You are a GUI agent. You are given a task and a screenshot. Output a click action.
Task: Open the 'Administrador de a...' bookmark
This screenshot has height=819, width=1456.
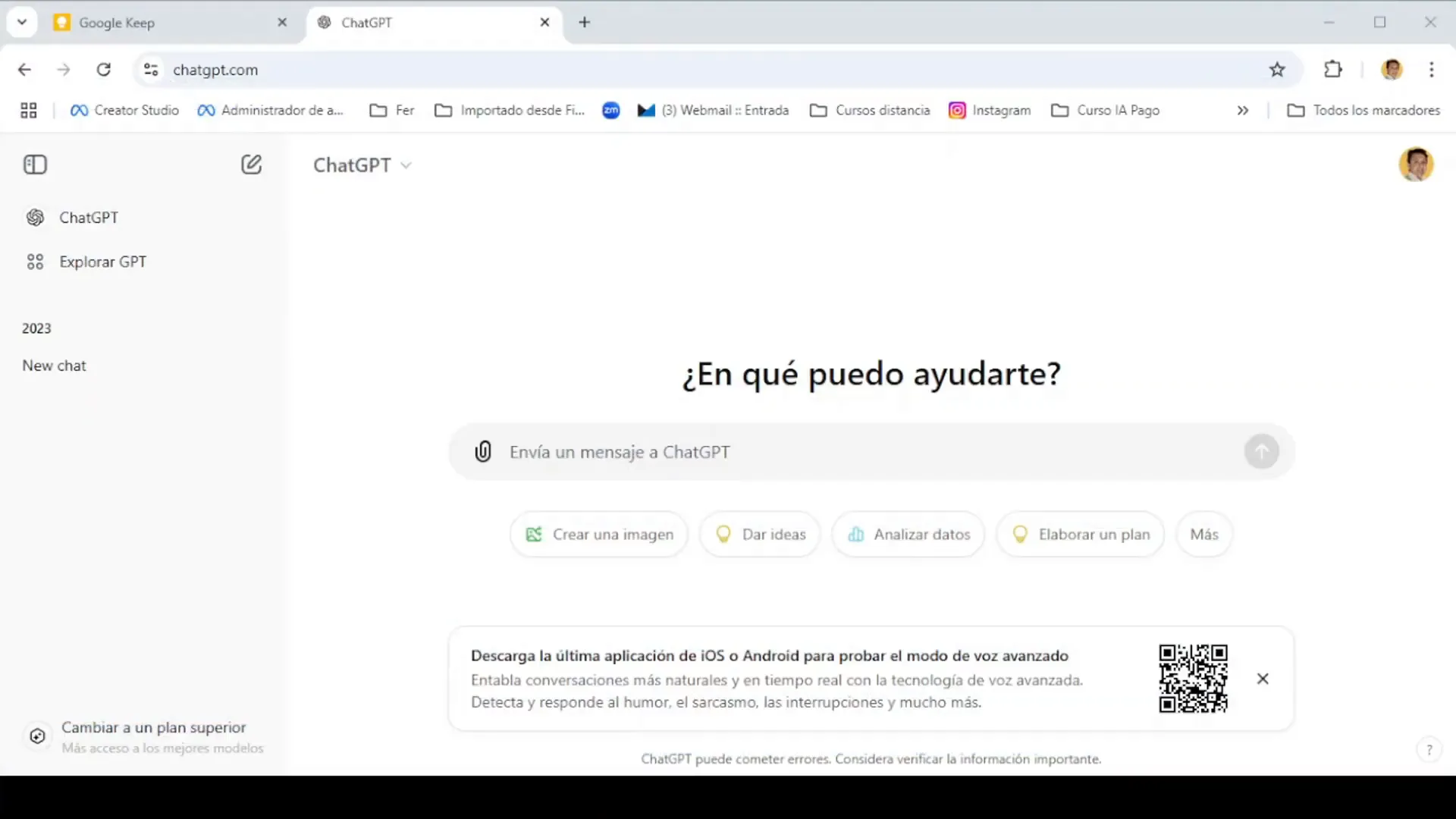[270, 111]
